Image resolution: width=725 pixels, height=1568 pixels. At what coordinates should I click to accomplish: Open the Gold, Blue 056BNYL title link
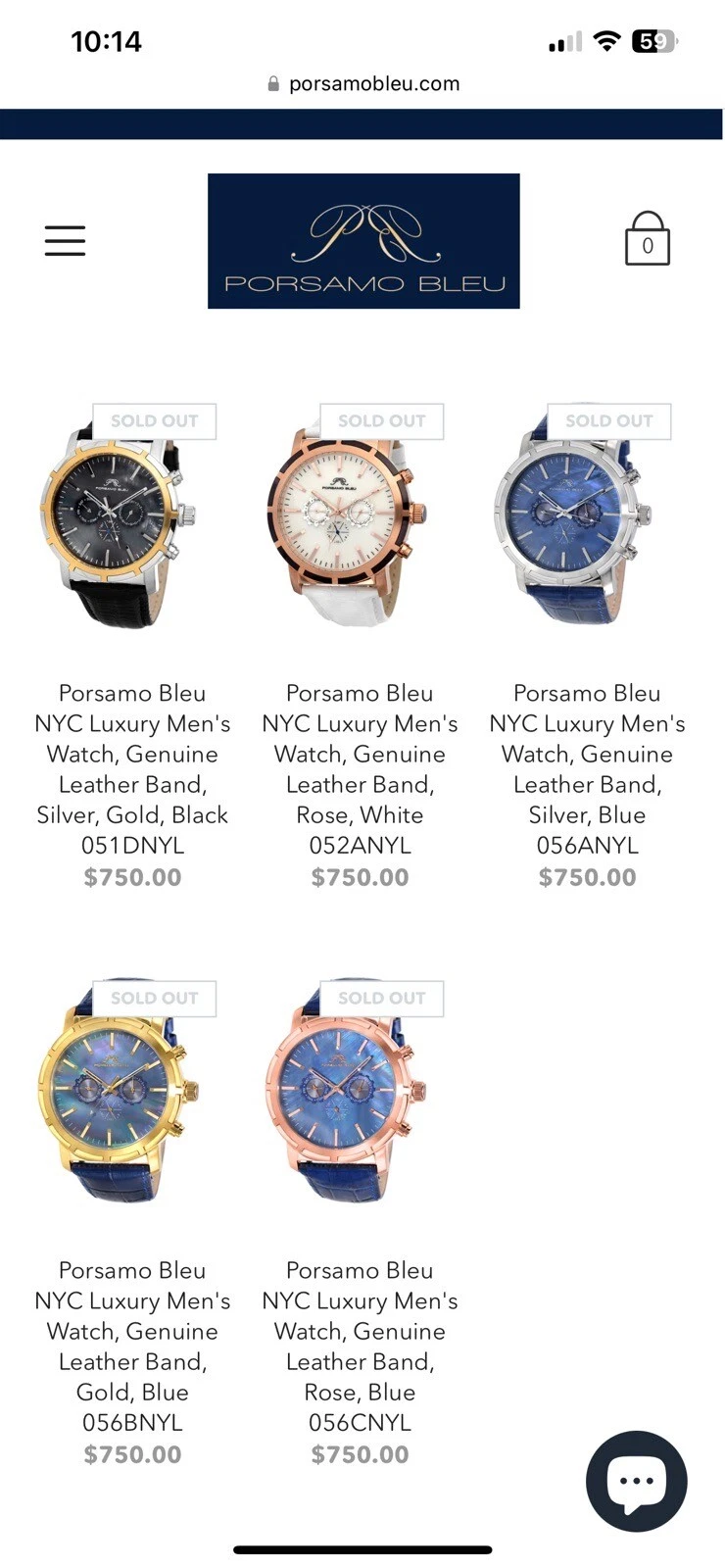(132, 1347)
